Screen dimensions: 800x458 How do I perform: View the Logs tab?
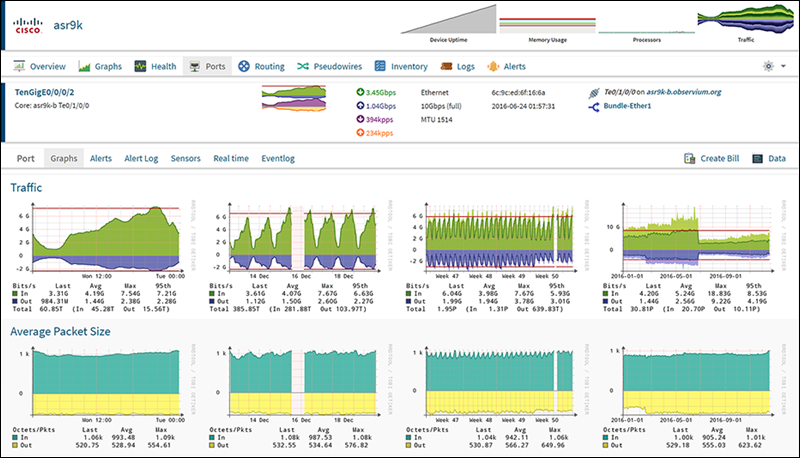coord(458,66)
